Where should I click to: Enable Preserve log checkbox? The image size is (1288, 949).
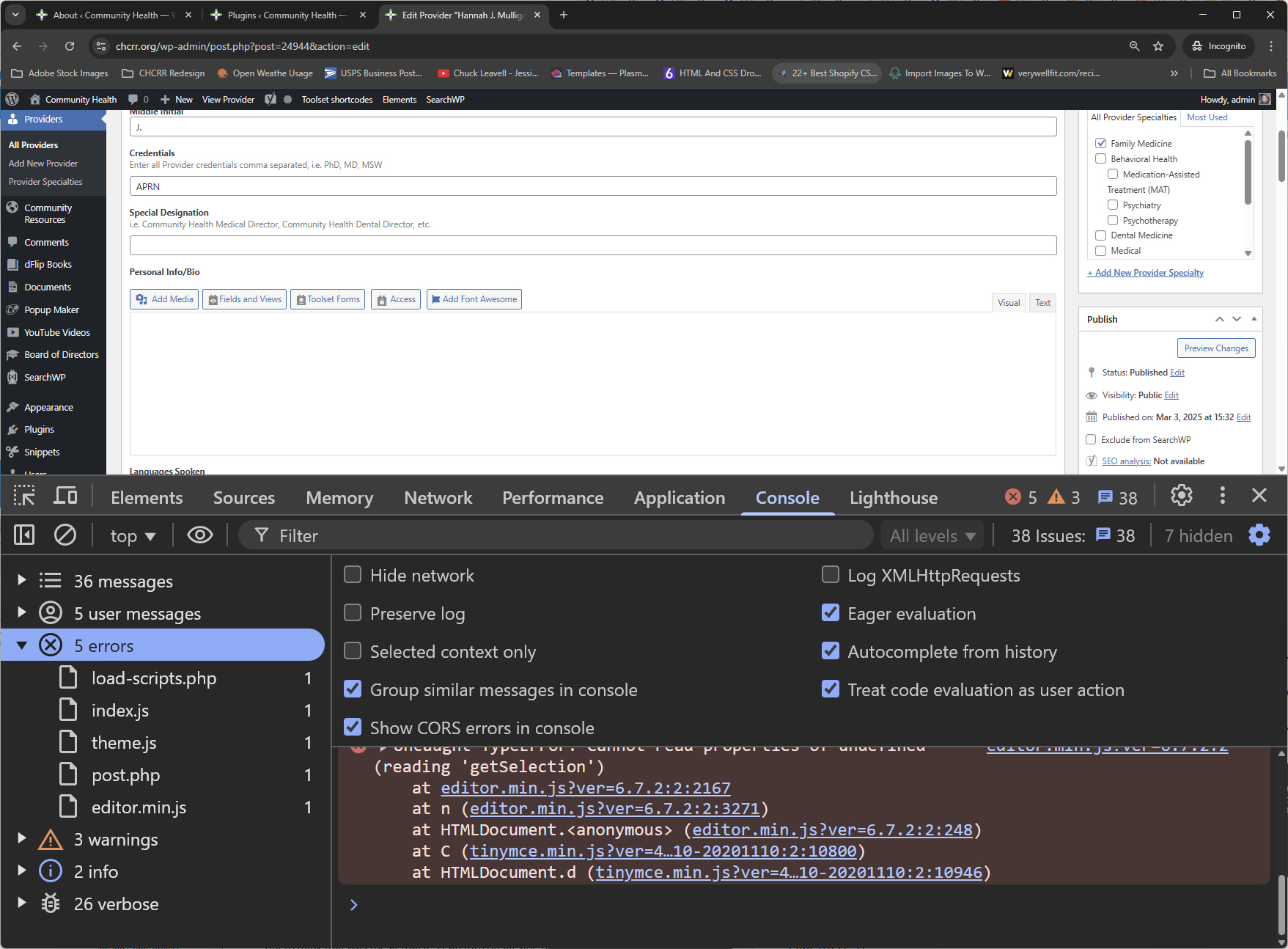point(353,612)
